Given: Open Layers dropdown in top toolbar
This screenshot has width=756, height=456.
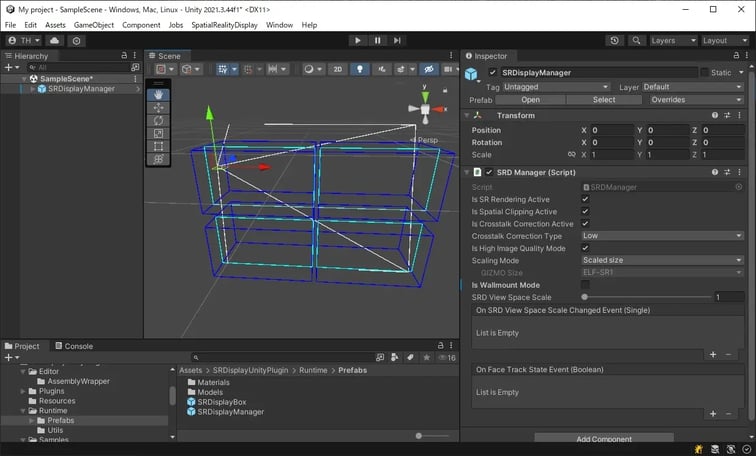Looking at the screenshot, I should 674,40.
